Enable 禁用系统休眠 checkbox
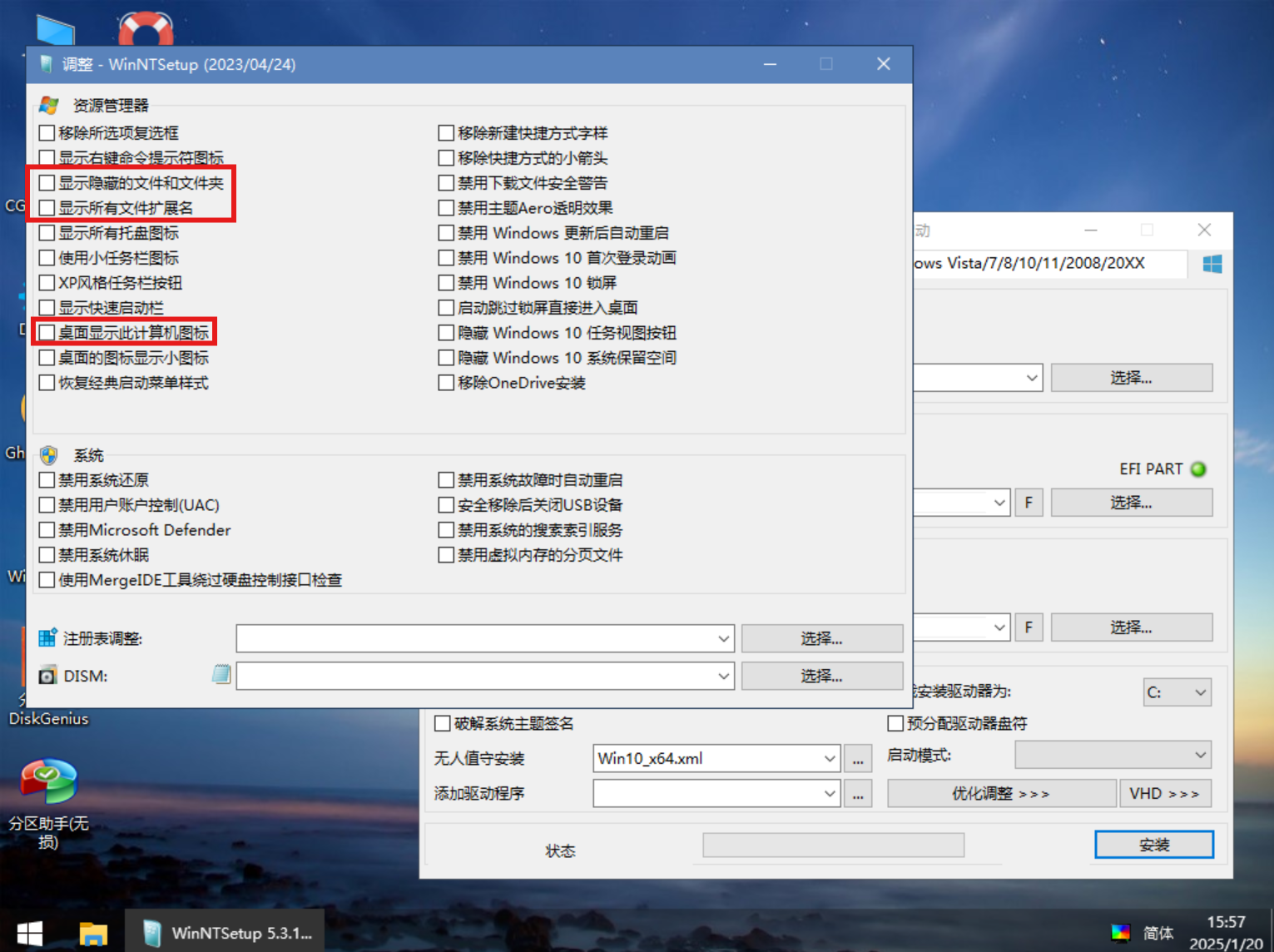1274x952 pixels. pyautogui.click(x=47, y=554)
